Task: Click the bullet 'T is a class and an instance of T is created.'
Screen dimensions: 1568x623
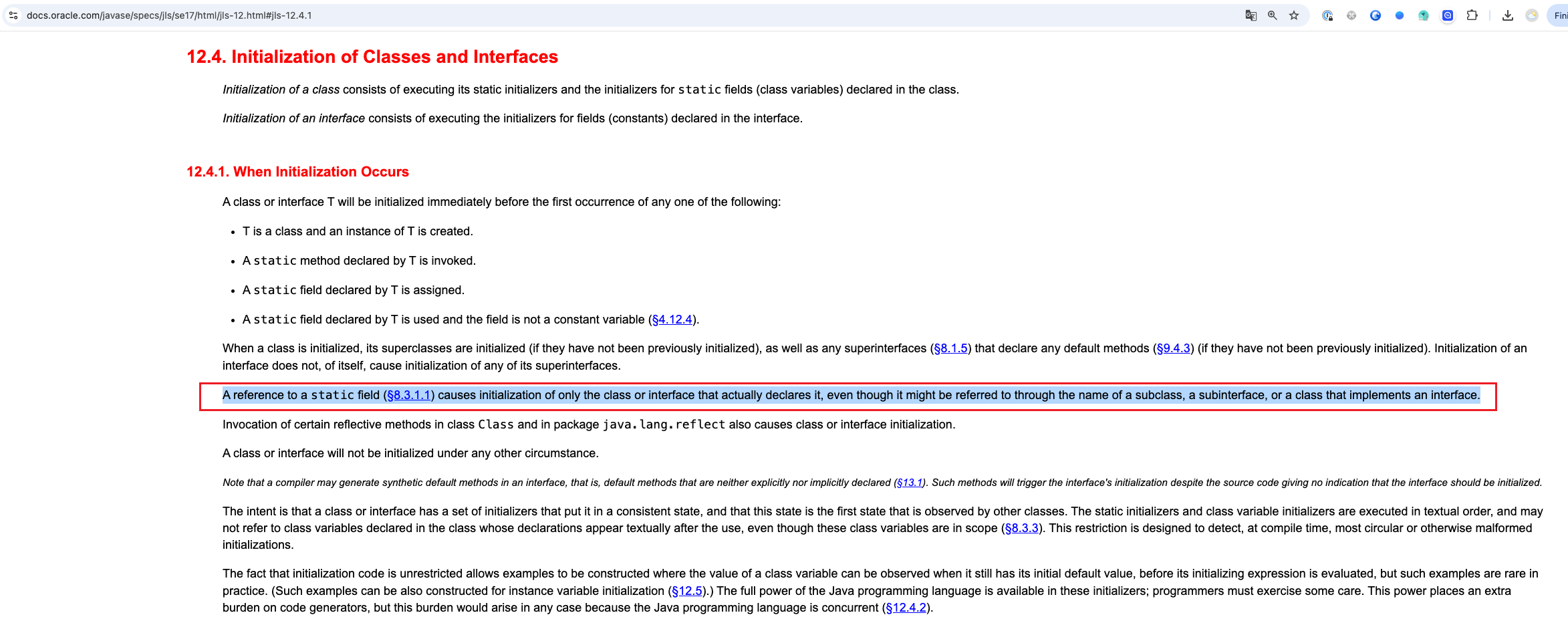Action: tap(358, 231)
